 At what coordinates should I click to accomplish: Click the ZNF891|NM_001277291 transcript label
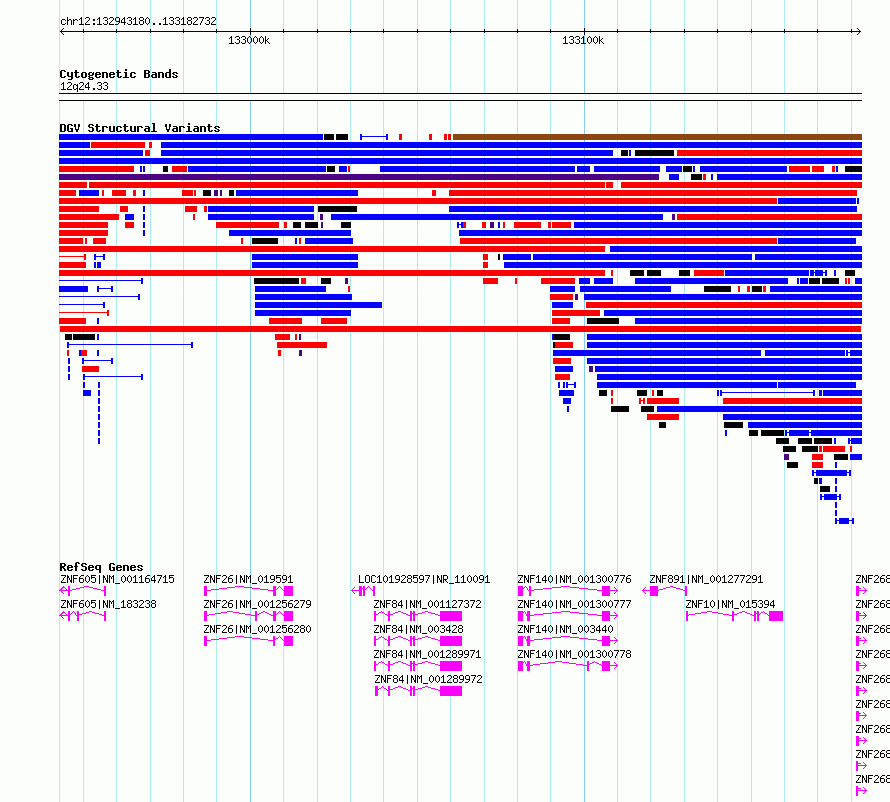pyautogui.click(x=706, y=579)
